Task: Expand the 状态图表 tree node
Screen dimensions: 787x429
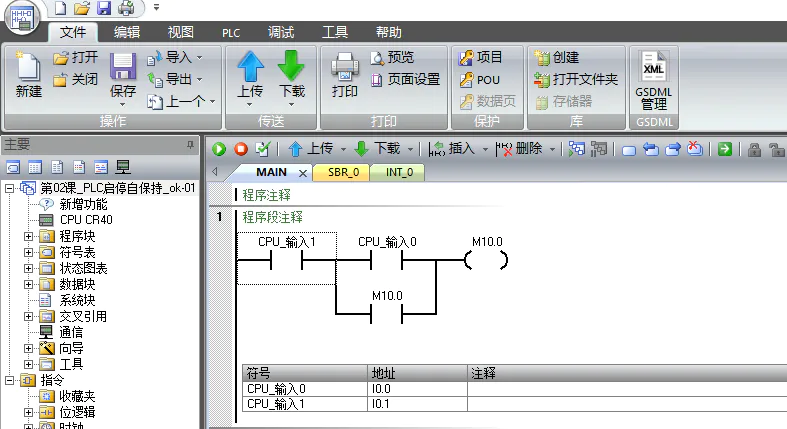Action: (28, 268)
